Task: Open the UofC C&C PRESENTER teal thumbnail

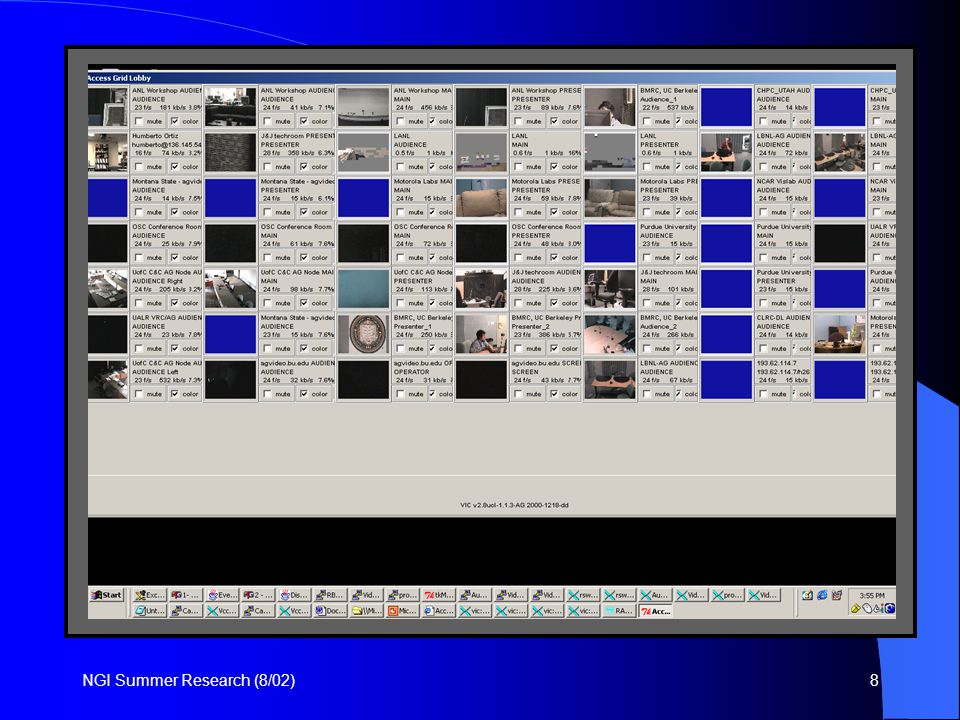Action: coord(364,288)
